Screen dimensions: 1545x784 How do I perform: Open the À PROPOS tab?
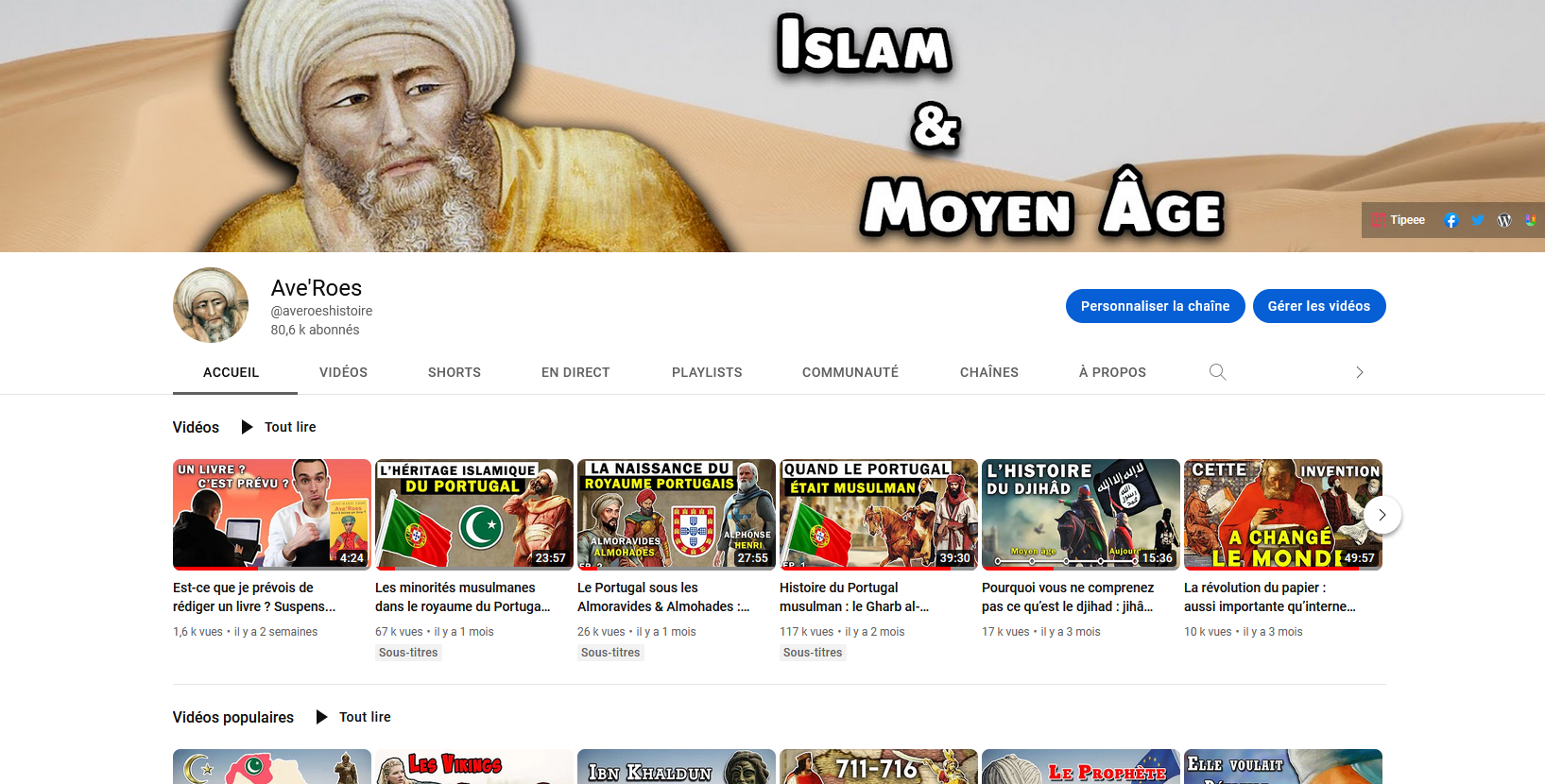tap(1112, 372)
